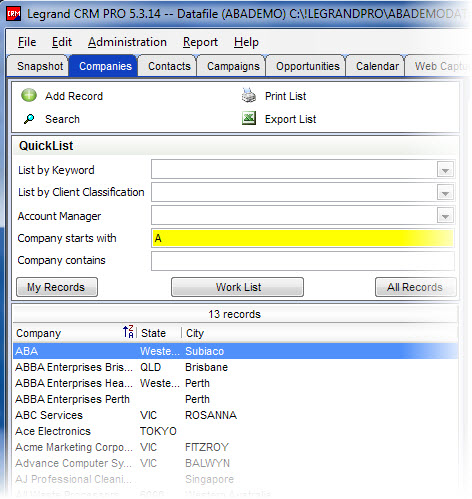Click the 13 records count label
This screenshot has height=499, width=472.
[x=234, y=314]
